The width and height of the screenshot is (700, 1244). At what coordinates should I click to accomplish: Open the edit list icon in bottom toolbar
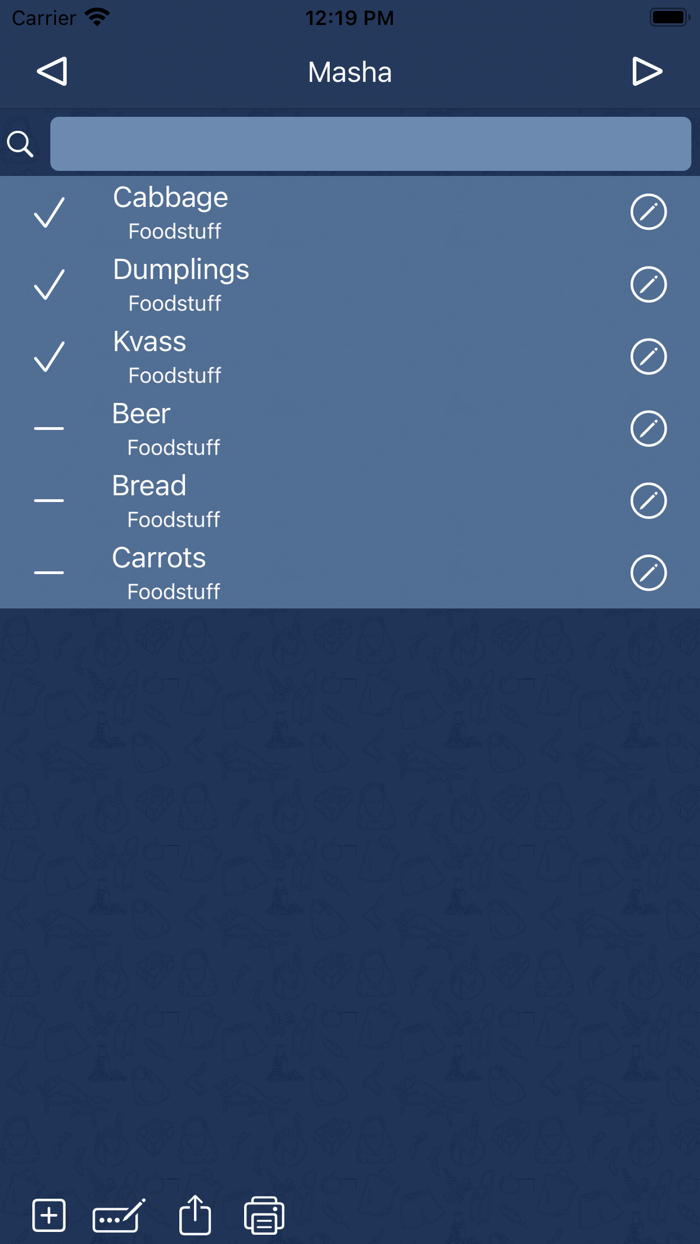point(117,1216)
